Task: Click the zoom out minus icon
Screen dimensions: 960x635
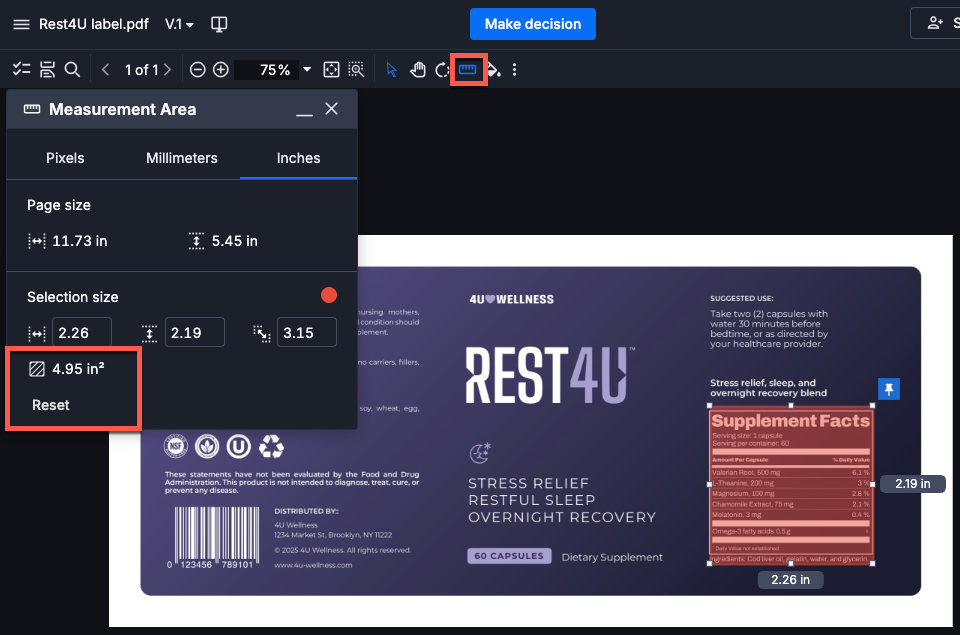Action: click(197, 70)
